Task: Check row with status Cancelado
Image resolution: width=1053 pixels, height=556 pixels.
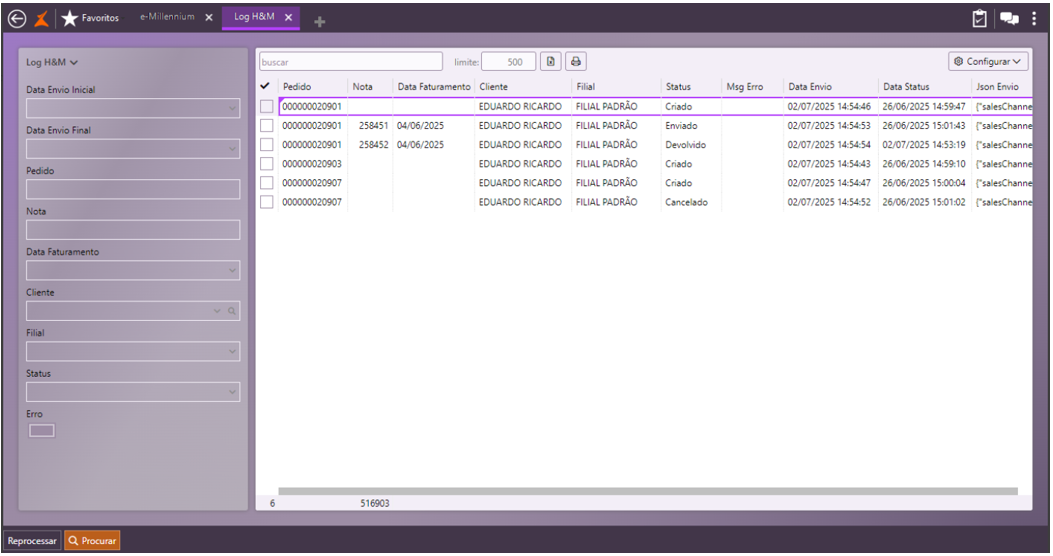Action: point(267,202)
